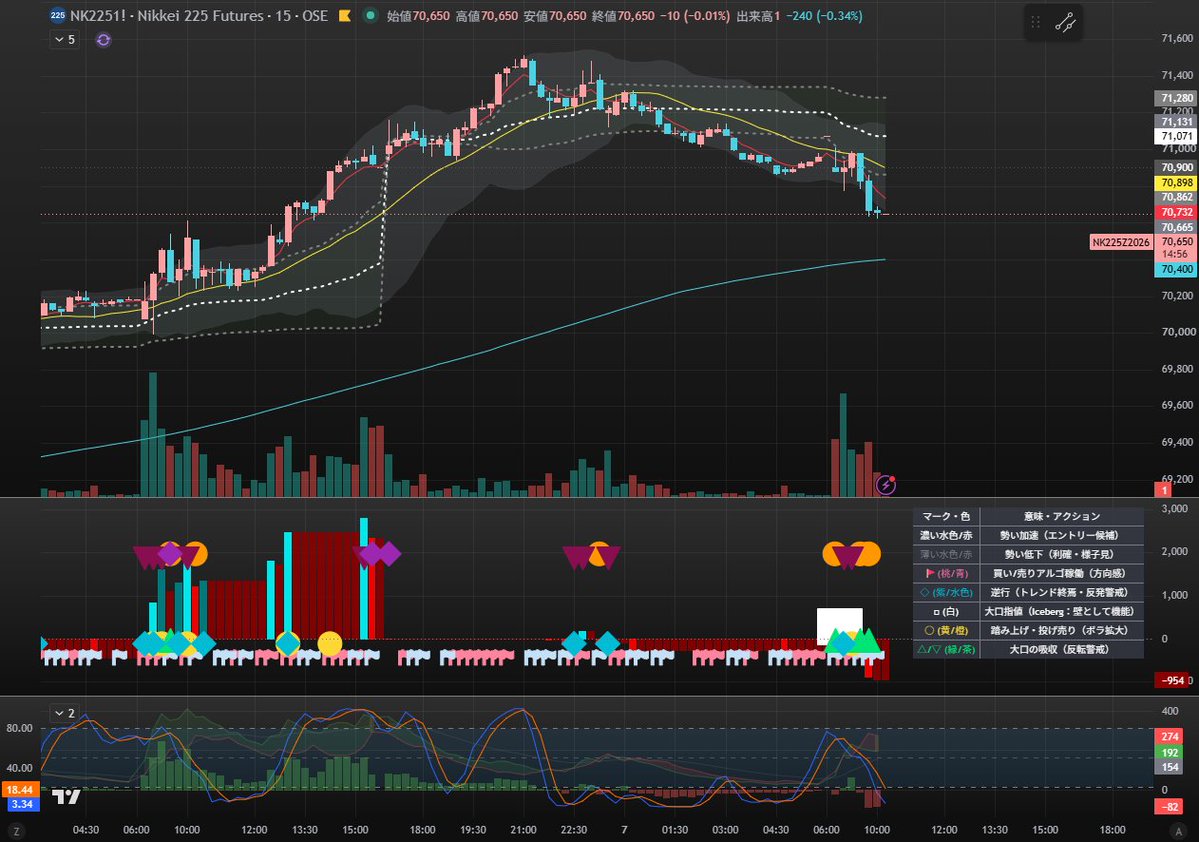Click the Z button at bottom left

[16, 831]
